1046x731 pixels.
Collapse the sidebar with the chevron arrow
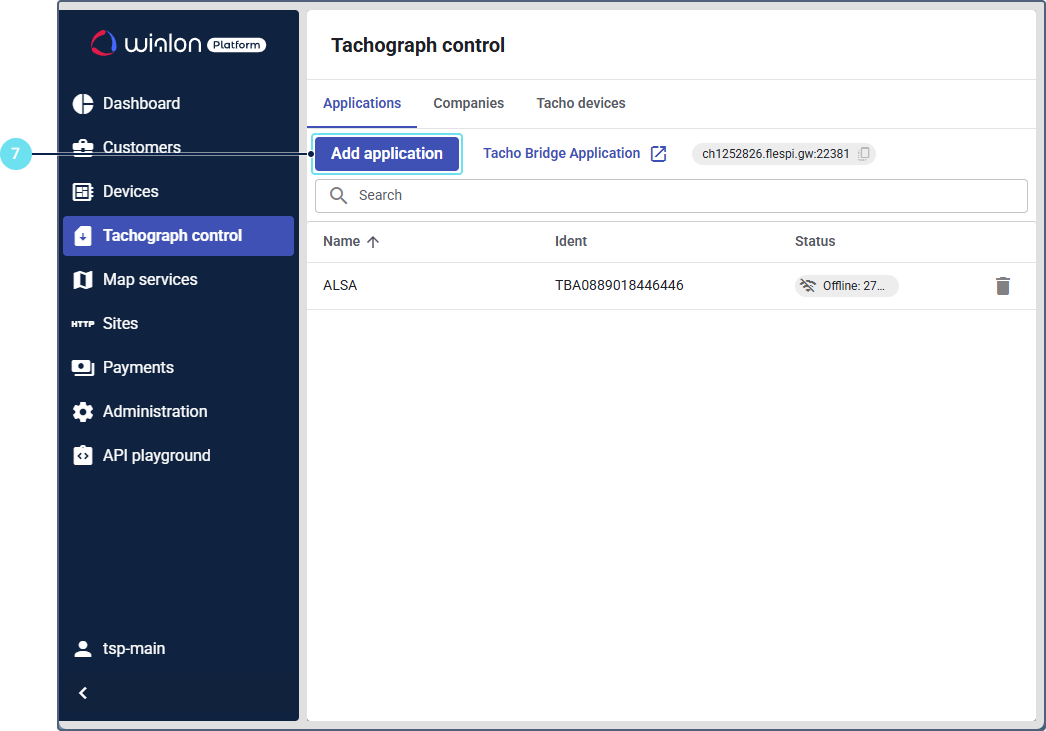click(x=83, y=693)
